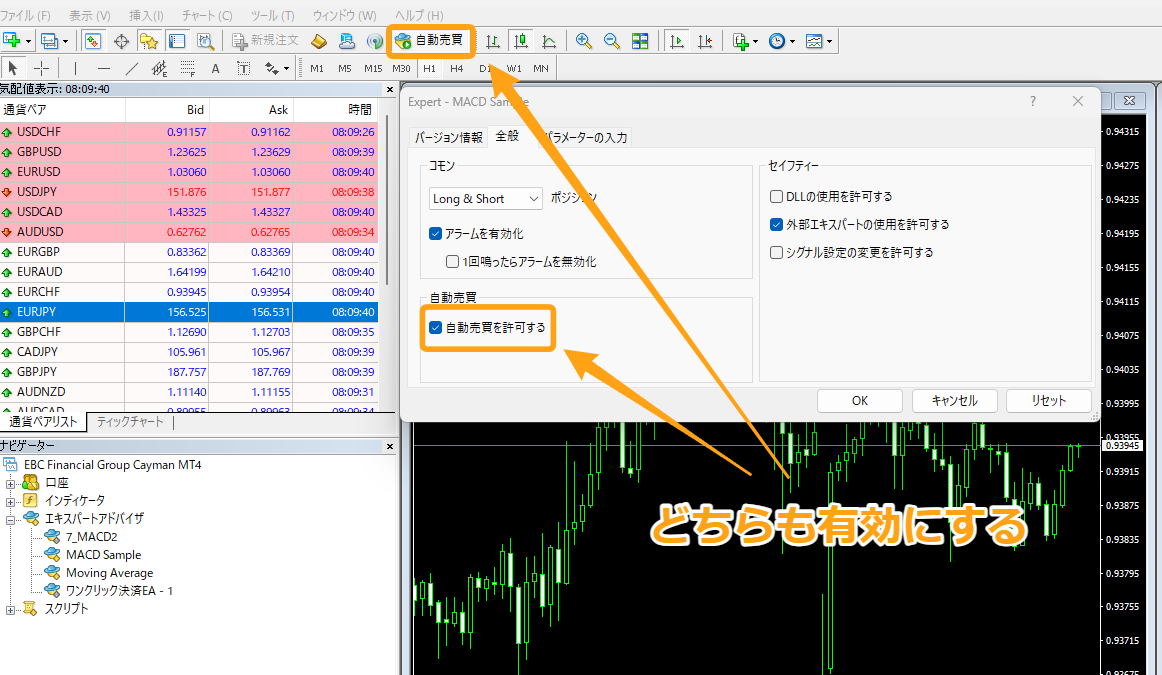This screenshot has width=1162, height=675.
Task: Open the チャート menu
Action: 208,16
